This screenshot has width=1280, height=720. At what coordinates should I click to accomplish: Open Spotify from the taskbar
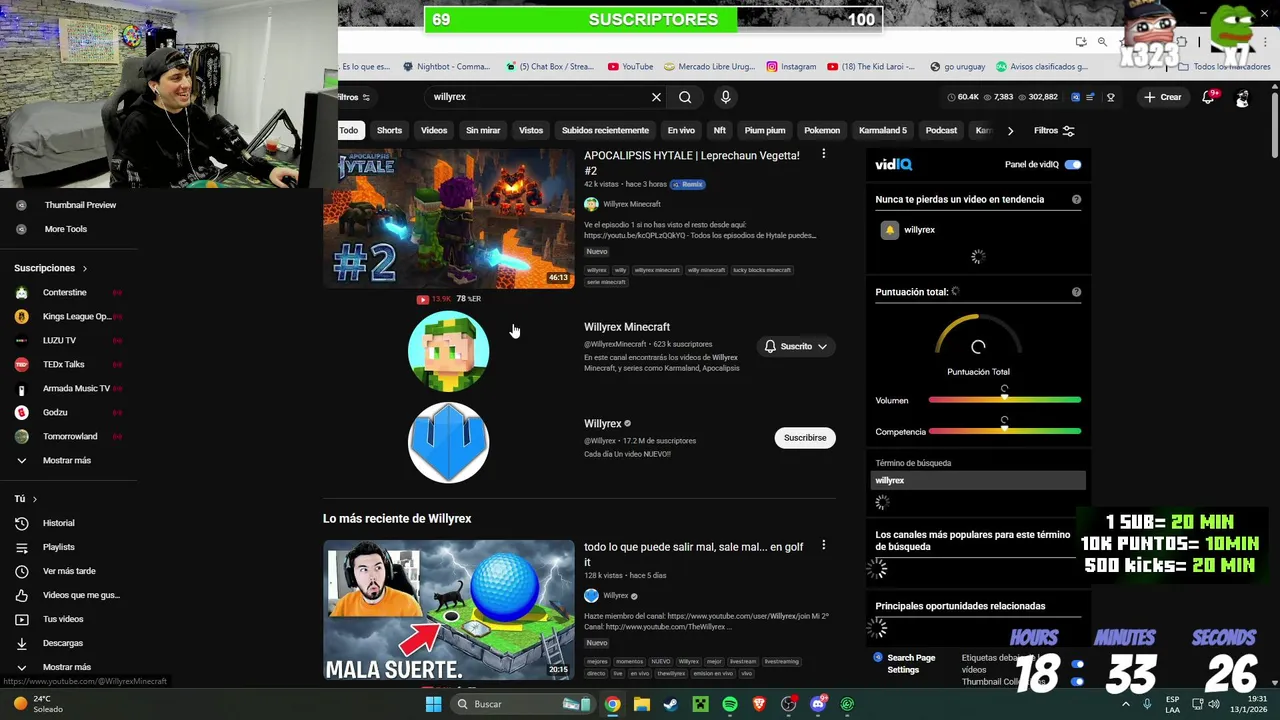pyautogui.click(x=730, y=704)
